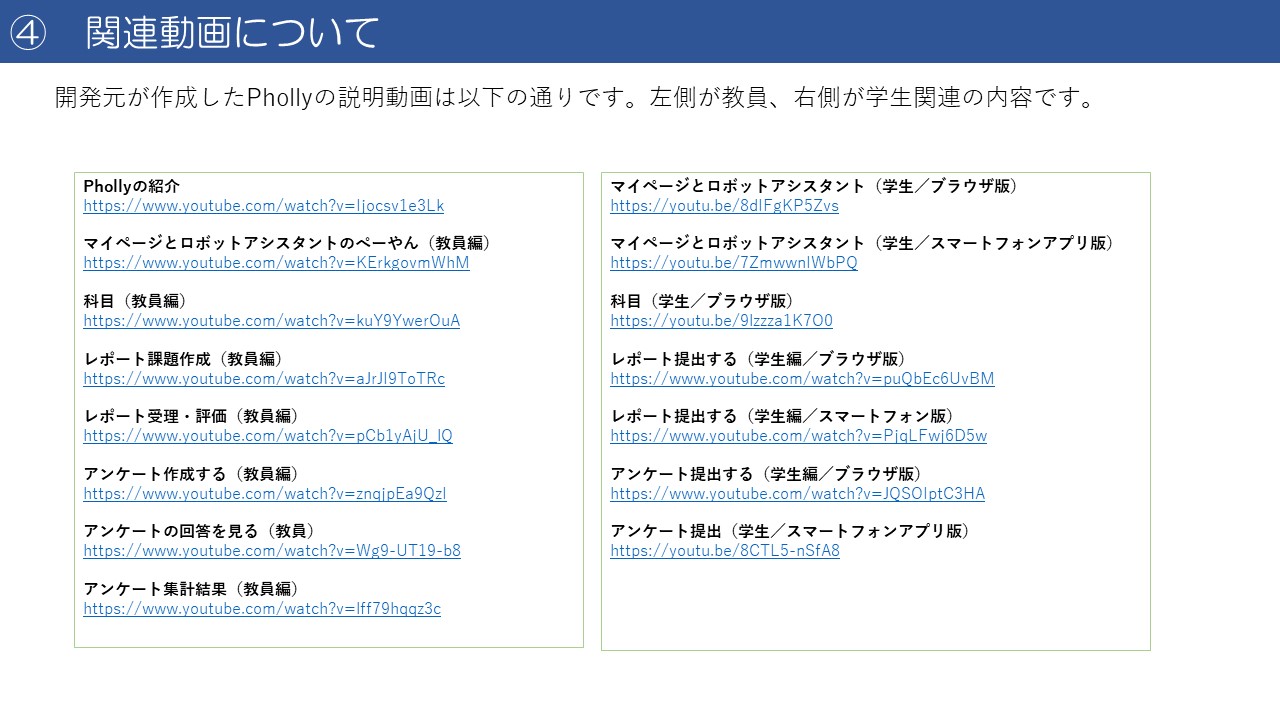Open youtu.be link 7ZmwwnlWbPQ

(x=734, y=263)
